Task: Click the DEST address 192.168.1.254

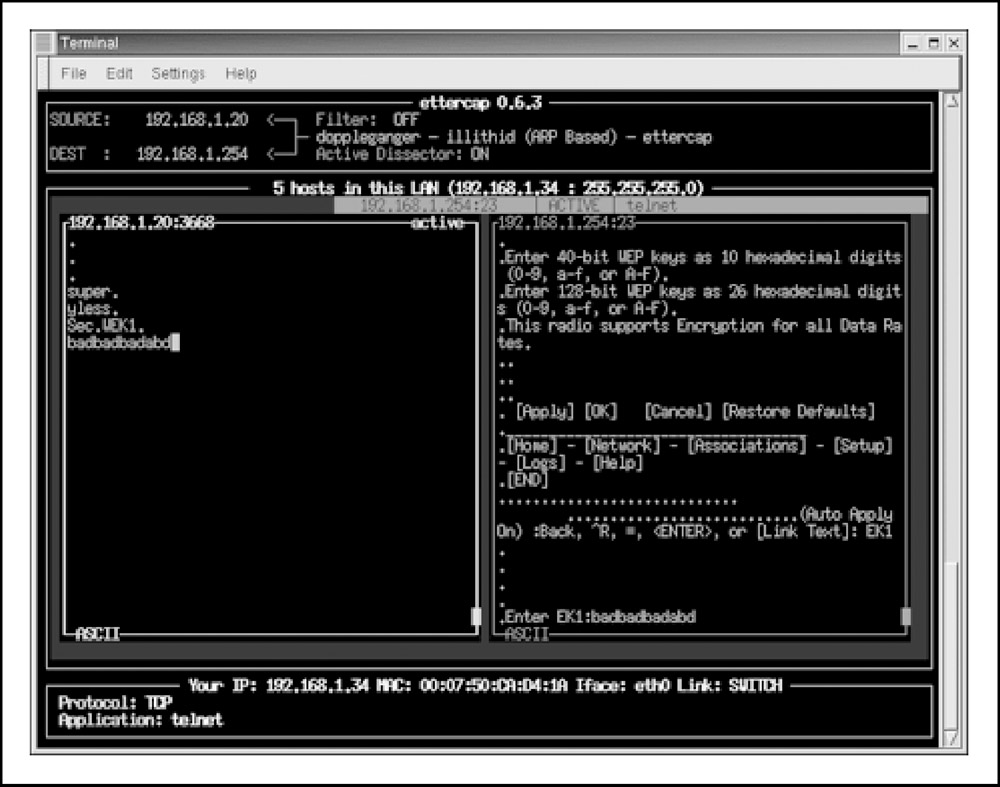Action: tap(192, 154)
